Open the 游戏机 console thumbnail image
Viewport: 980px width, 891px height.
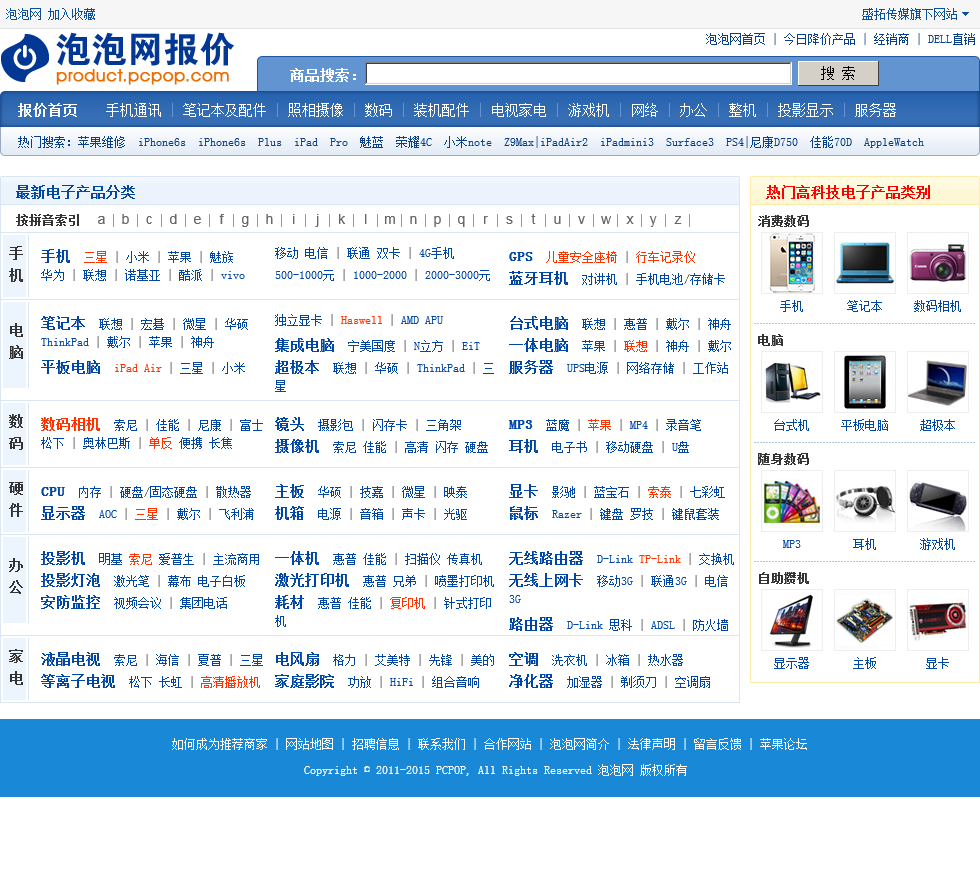click(937, 501)
